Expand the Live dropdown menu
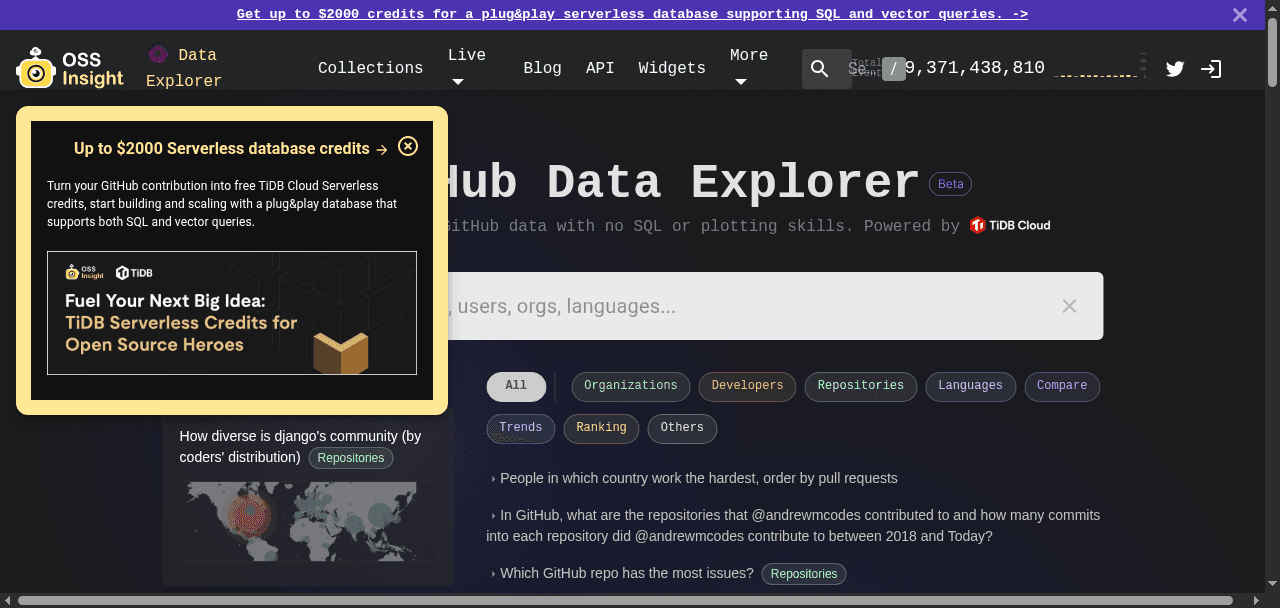The height and width of the screenshot is (608, 1280). point(467,68)
